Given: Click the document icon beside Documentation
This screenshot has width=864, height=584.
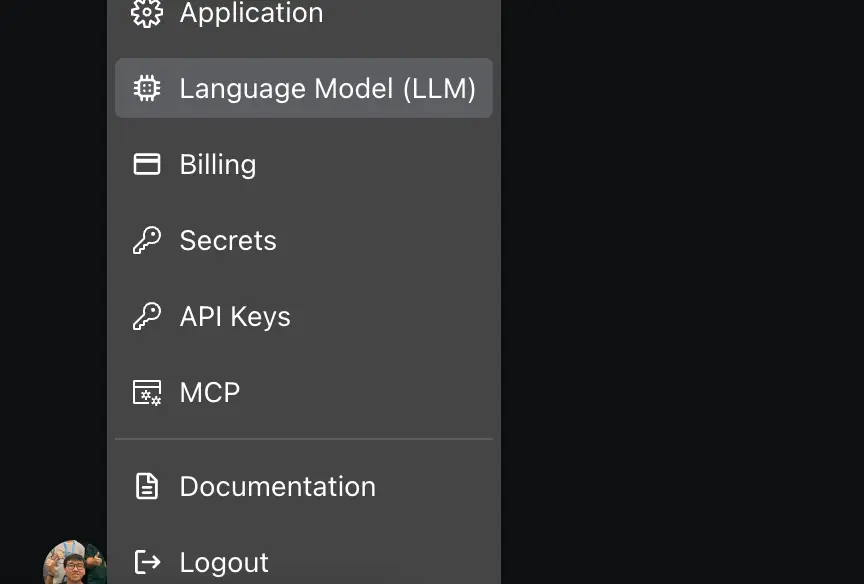Looking at the screenshot, I should pos(146,486).
